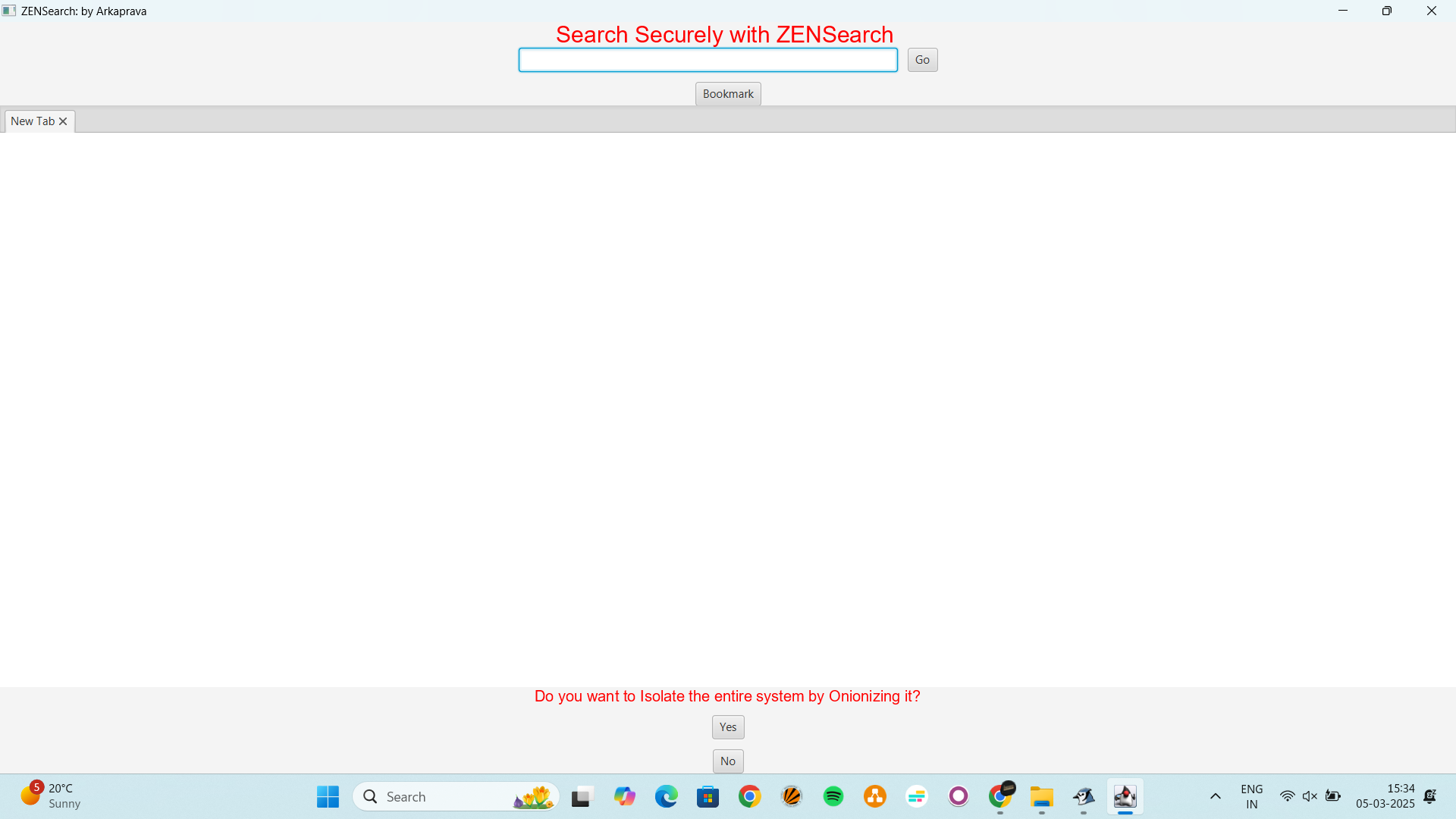Open File Explorer from the taskbar
The image size is (1456, 819).
pyautogui.click(x=1041, y=796)
